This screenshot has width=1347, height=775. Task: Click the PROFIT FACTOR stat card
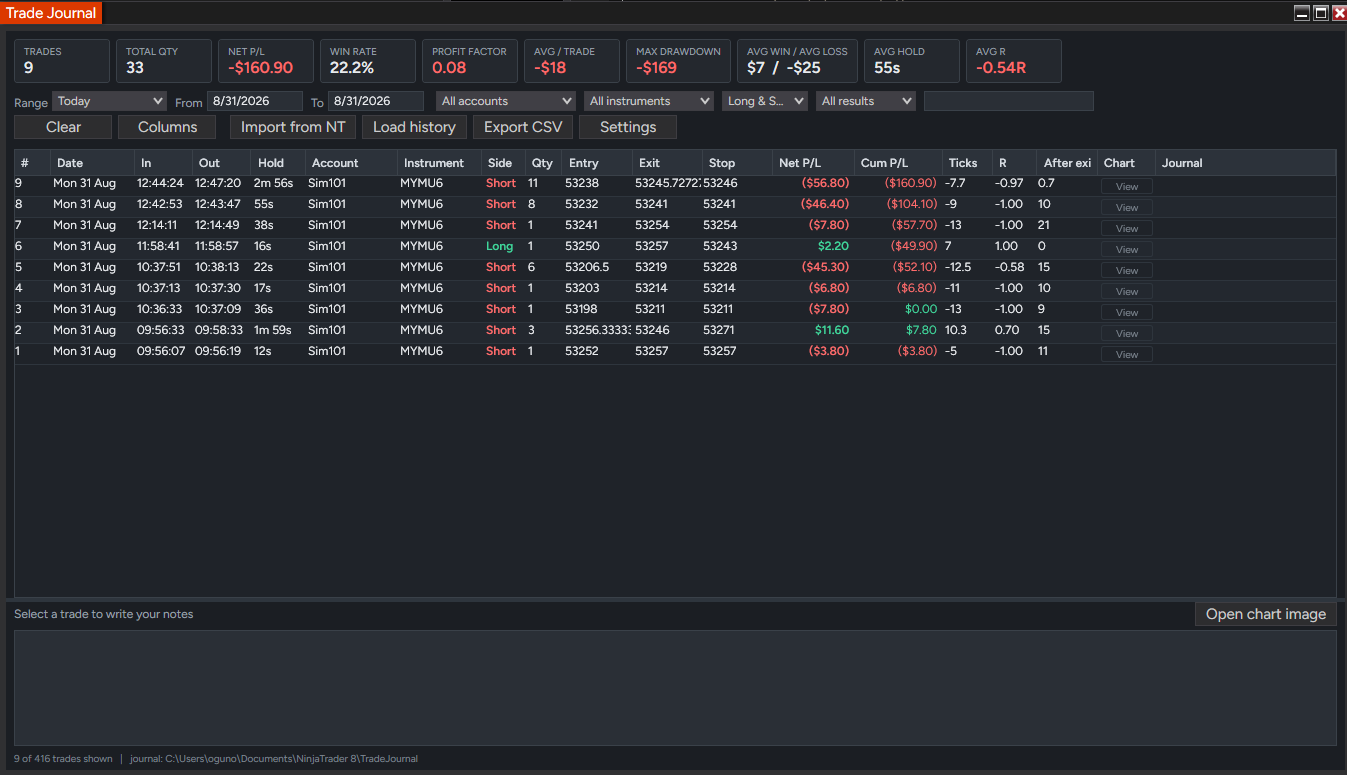[469, 61]
